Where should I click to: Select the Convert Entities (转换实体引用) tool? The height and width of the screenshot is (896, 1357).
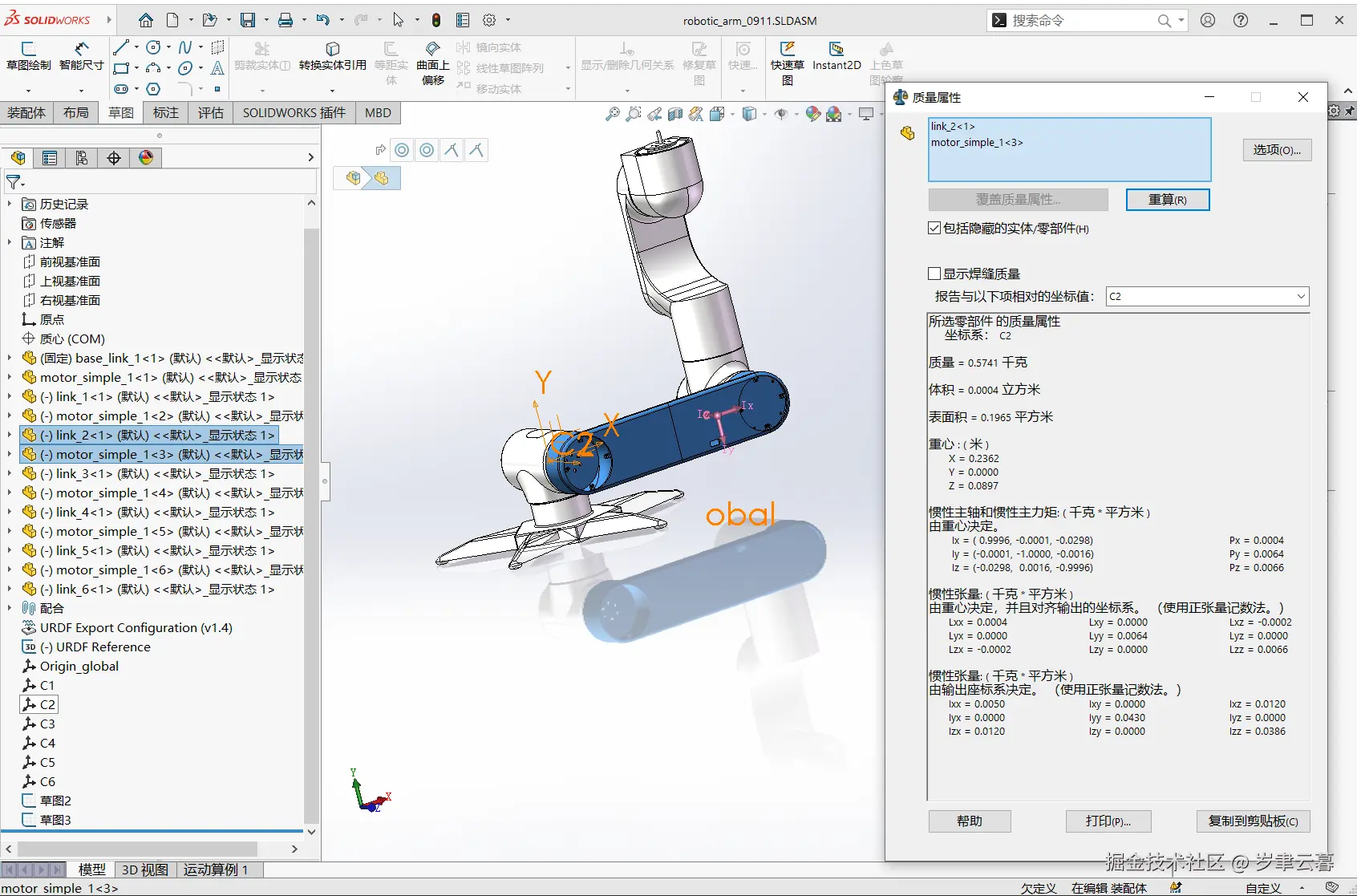(333, 56)
